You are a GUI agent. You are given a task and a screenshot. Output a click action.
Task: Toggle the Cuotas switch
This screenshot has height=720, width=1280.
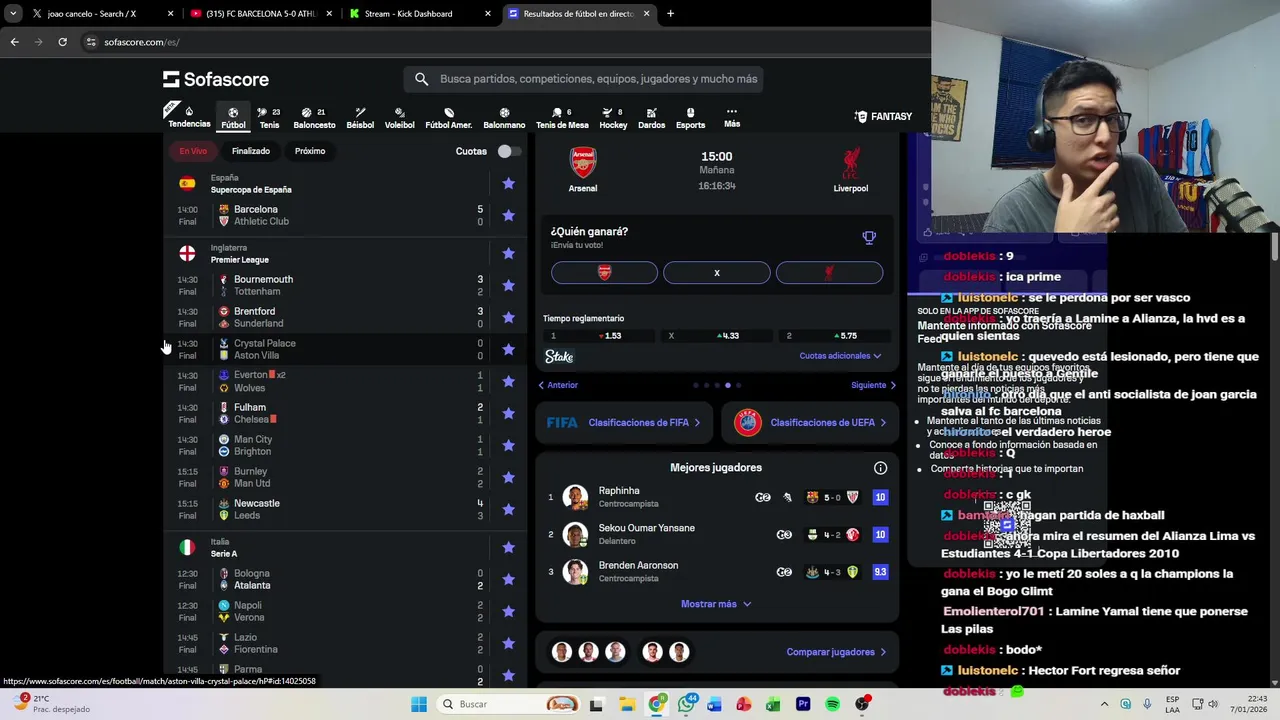point(508,151)
